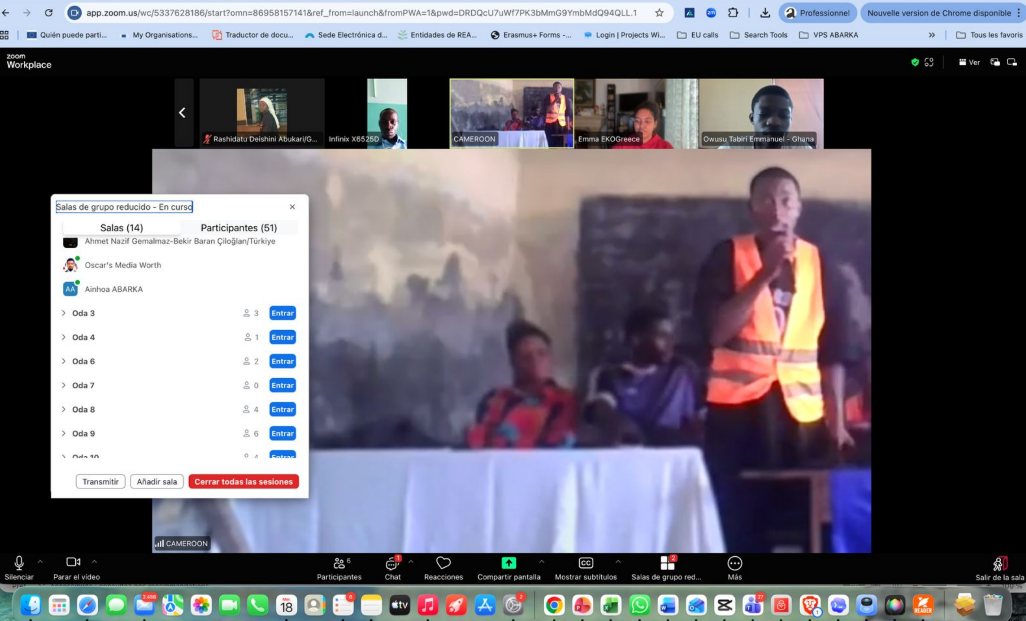The image size is (1026, 621).
Task: Open the Más three-dots menu
Action: click(x=735, y=564)
